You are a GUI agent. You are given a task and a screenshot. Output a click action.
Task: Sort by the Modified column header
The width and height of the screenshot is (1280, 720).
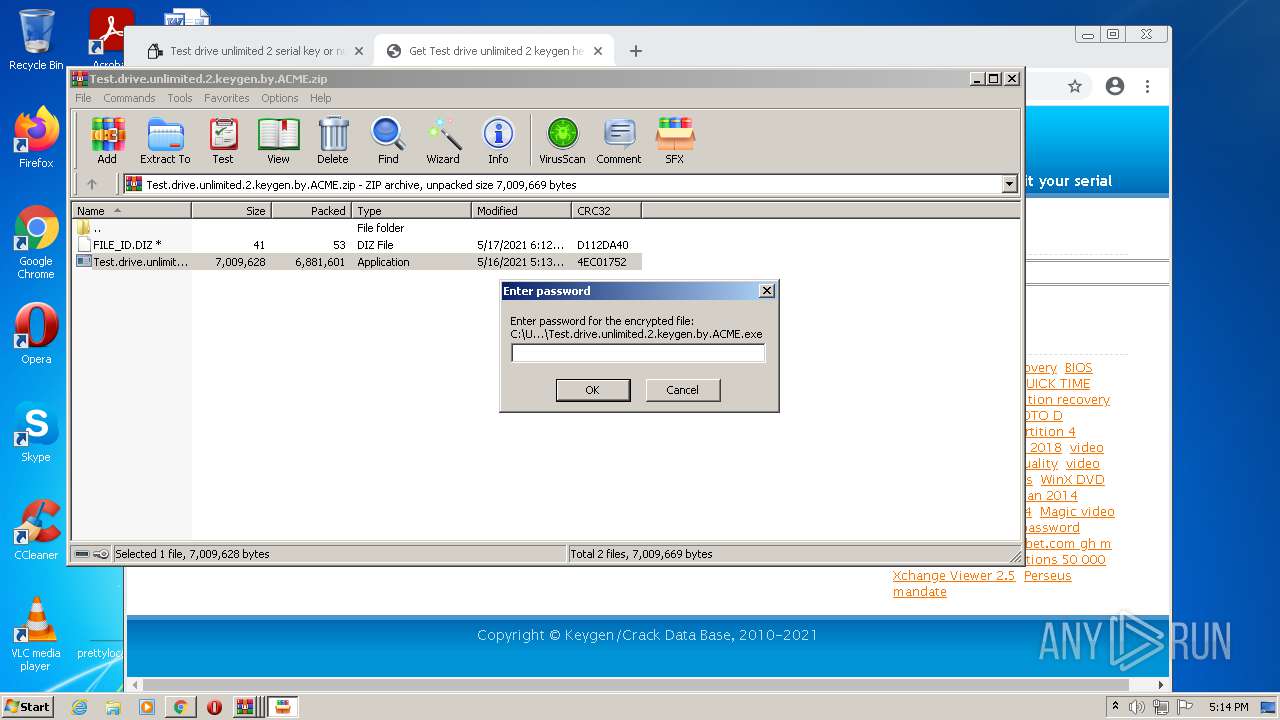[521, 211]
